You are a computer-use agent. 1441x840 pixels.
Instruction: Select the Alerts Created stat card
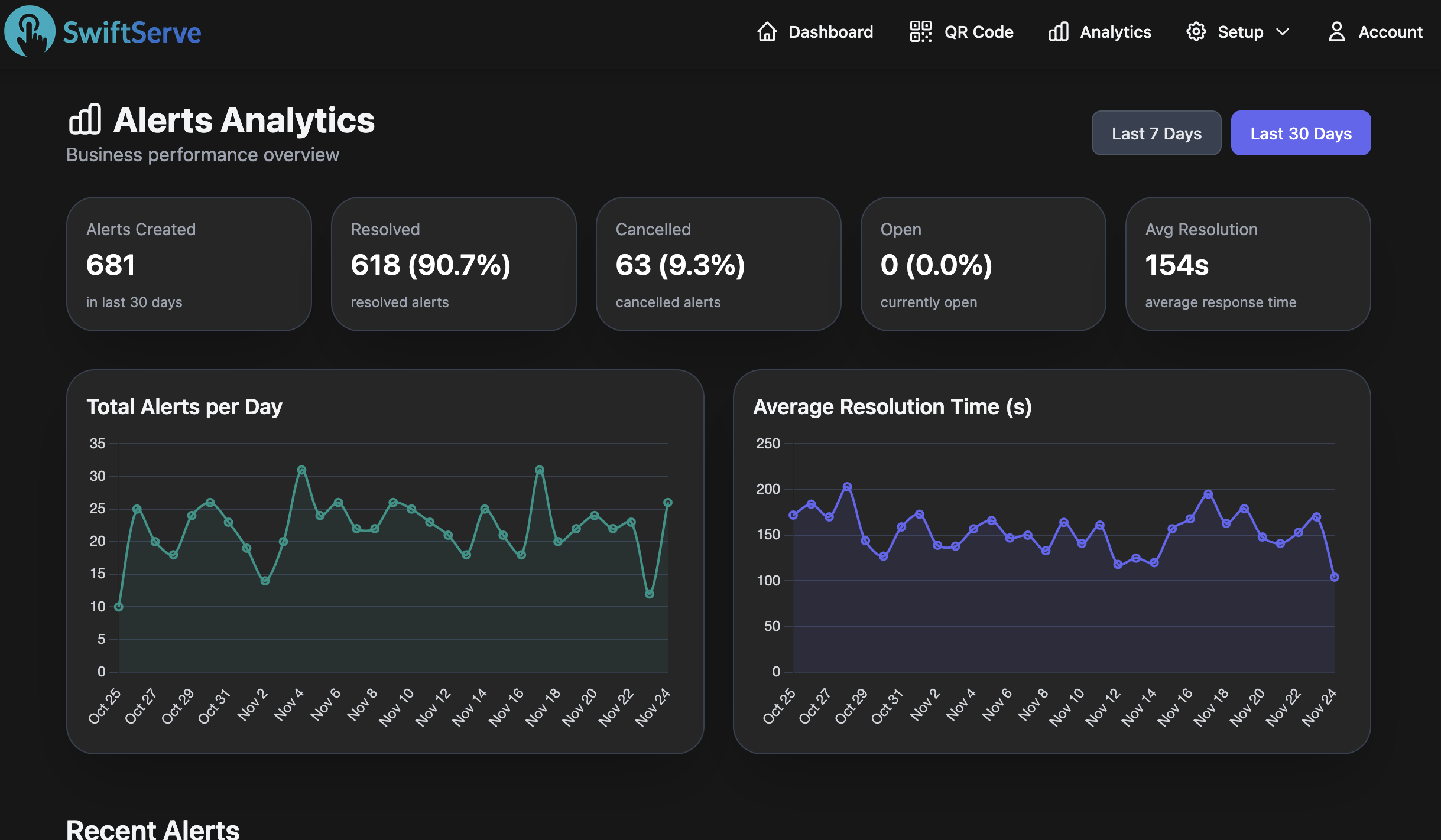[189, 264]
